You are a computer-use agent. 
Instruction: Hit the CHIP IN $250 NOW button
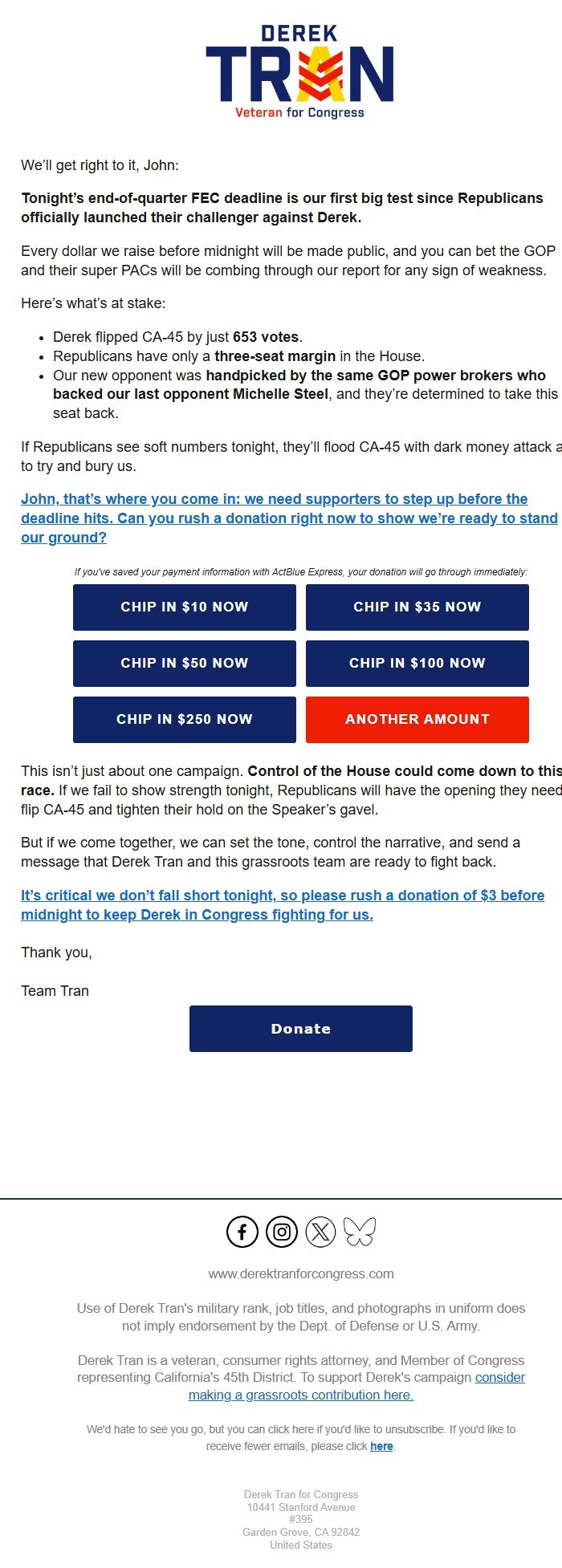click(x=184, y=719)
